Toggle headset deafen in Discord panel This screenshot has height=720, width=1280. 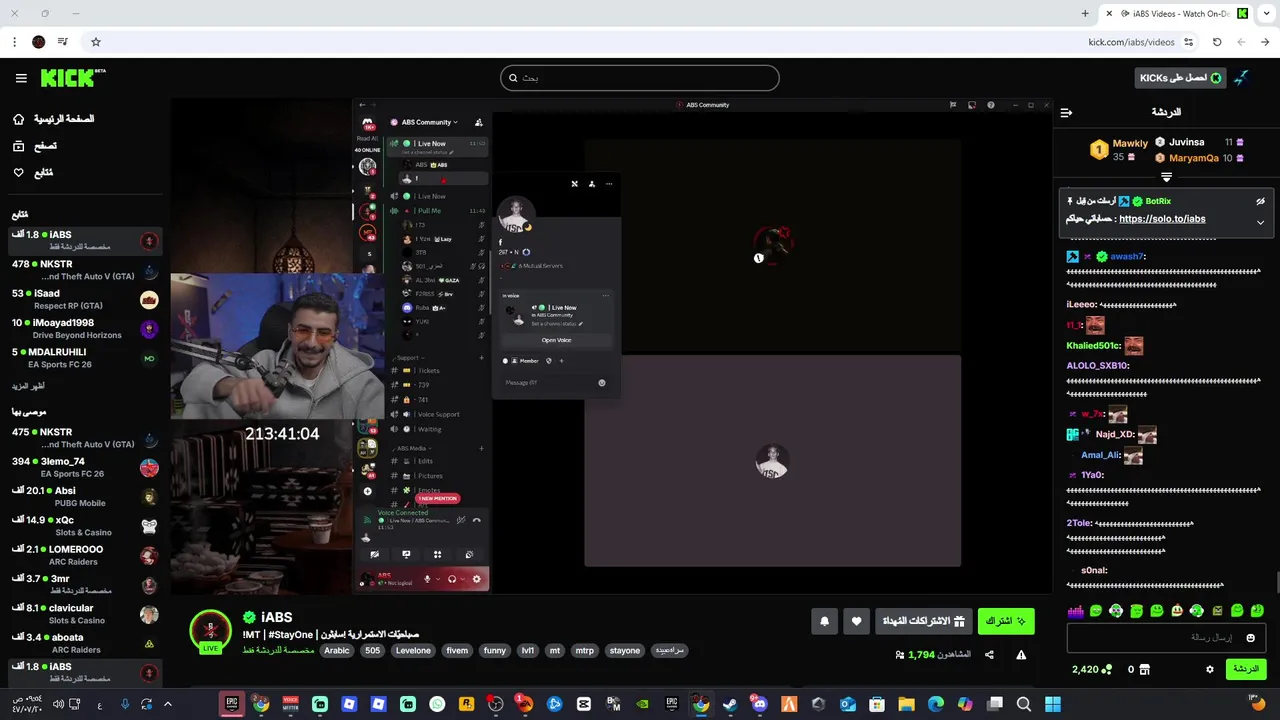click(x=452, y=579)
